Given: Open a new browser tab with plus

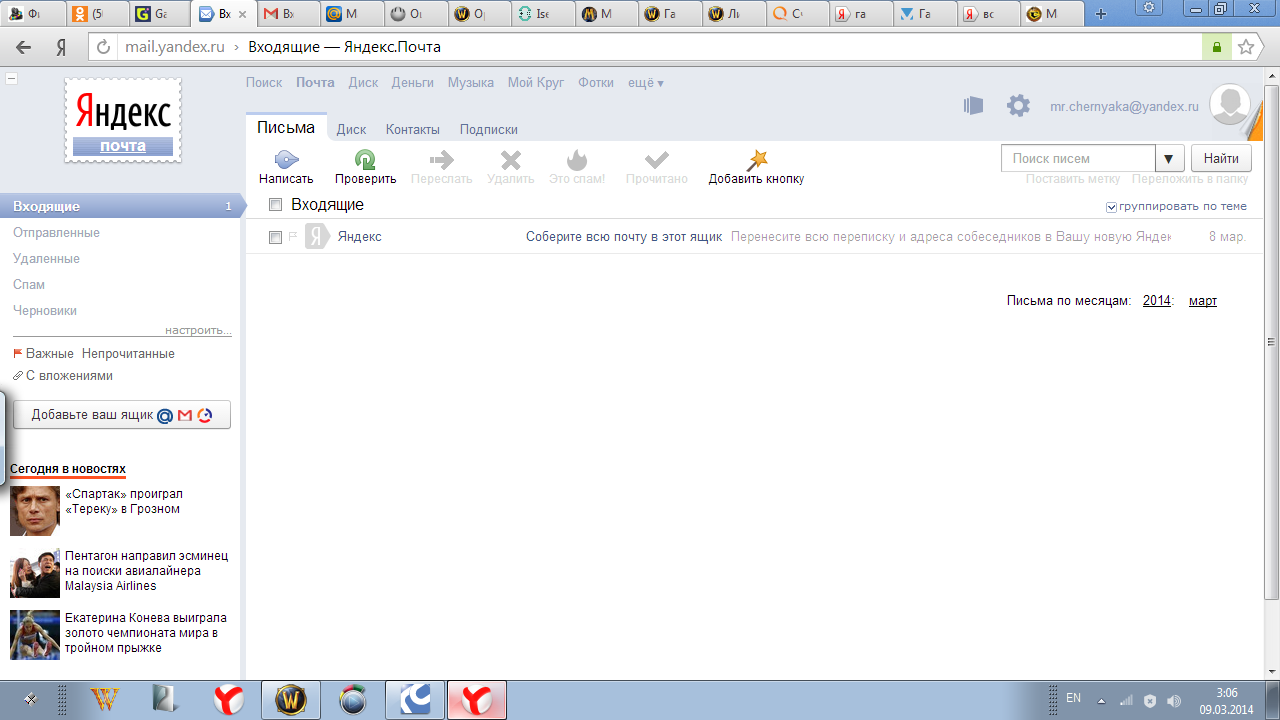Looking at the screenshot, I should click(1101, 14).
